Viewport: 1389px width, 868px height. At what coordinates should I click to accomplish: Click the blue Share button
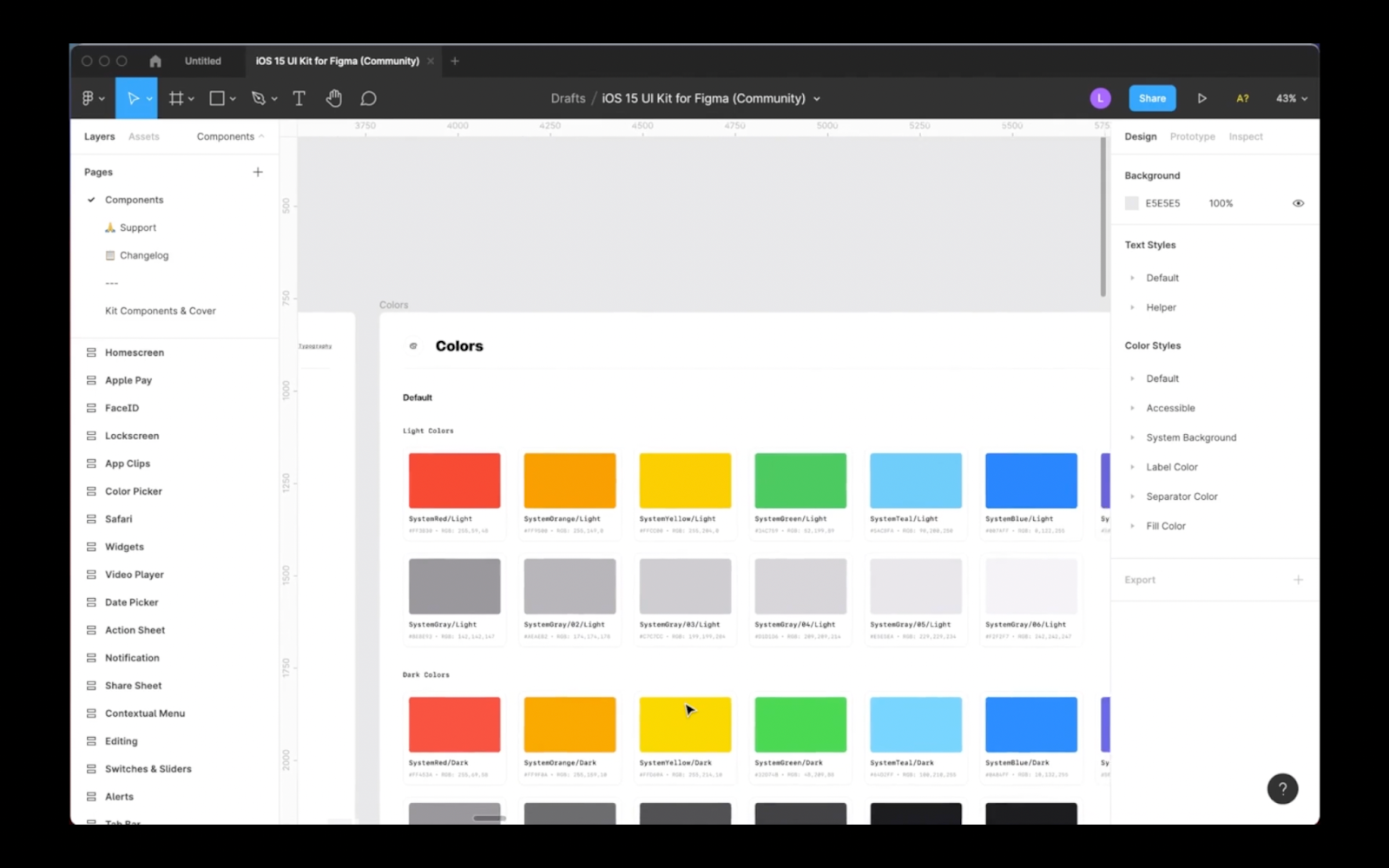pos(1152,98)
